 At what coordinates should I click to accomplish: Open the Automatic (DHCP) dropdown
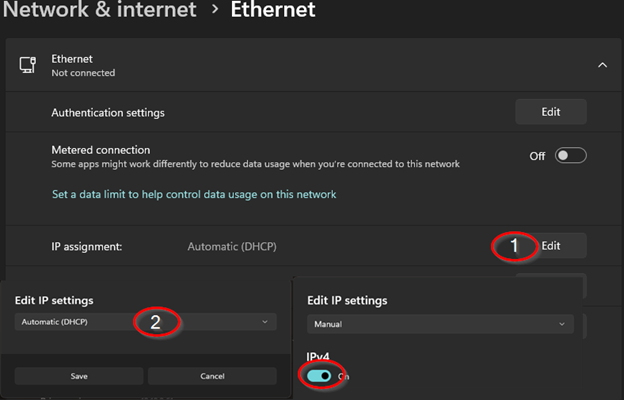pyautogui.click(x=147, y=322)
